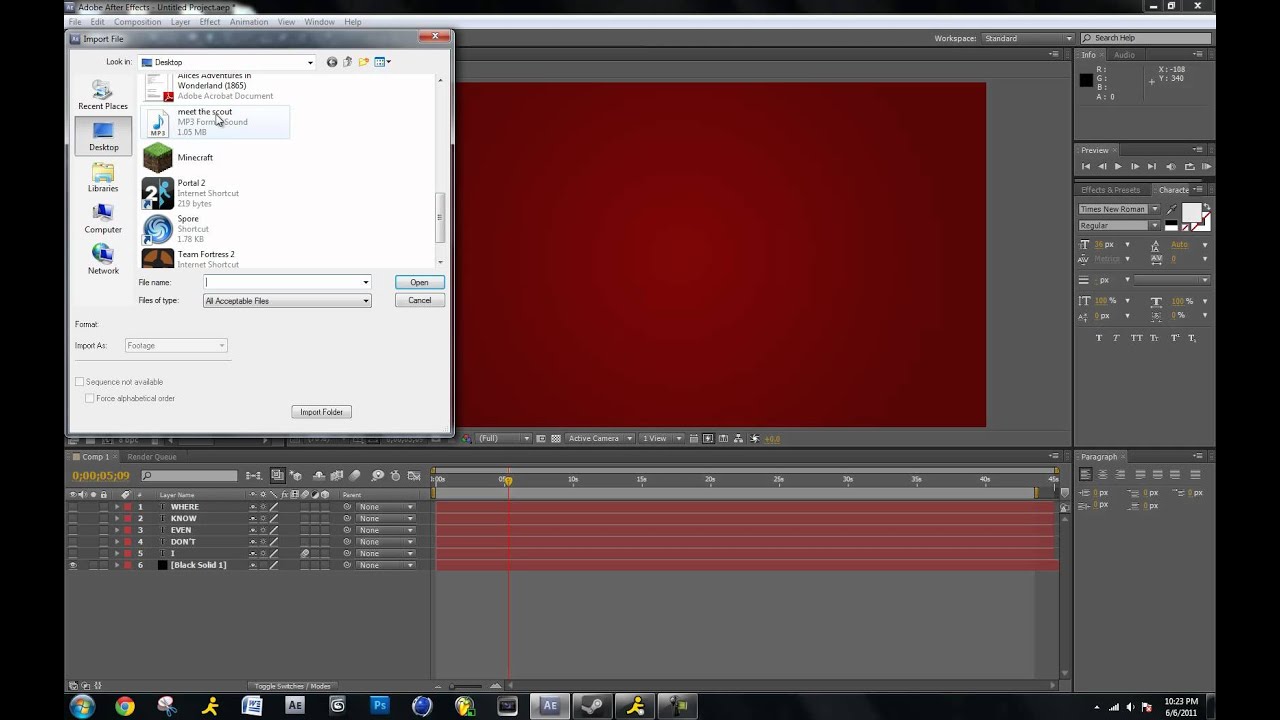
Task: Apply Faux Bold in Character panel
Action: click(1099, 338)
